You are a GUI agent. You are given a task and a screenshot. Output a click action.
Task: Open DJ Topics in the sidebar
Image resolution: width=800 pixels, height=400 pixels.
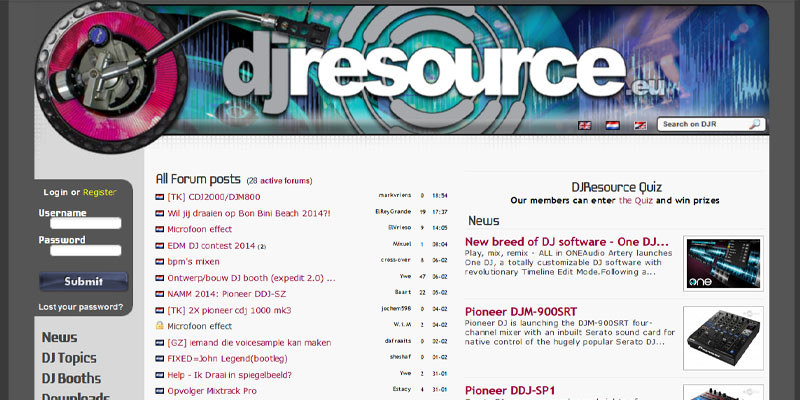(69, 358)
